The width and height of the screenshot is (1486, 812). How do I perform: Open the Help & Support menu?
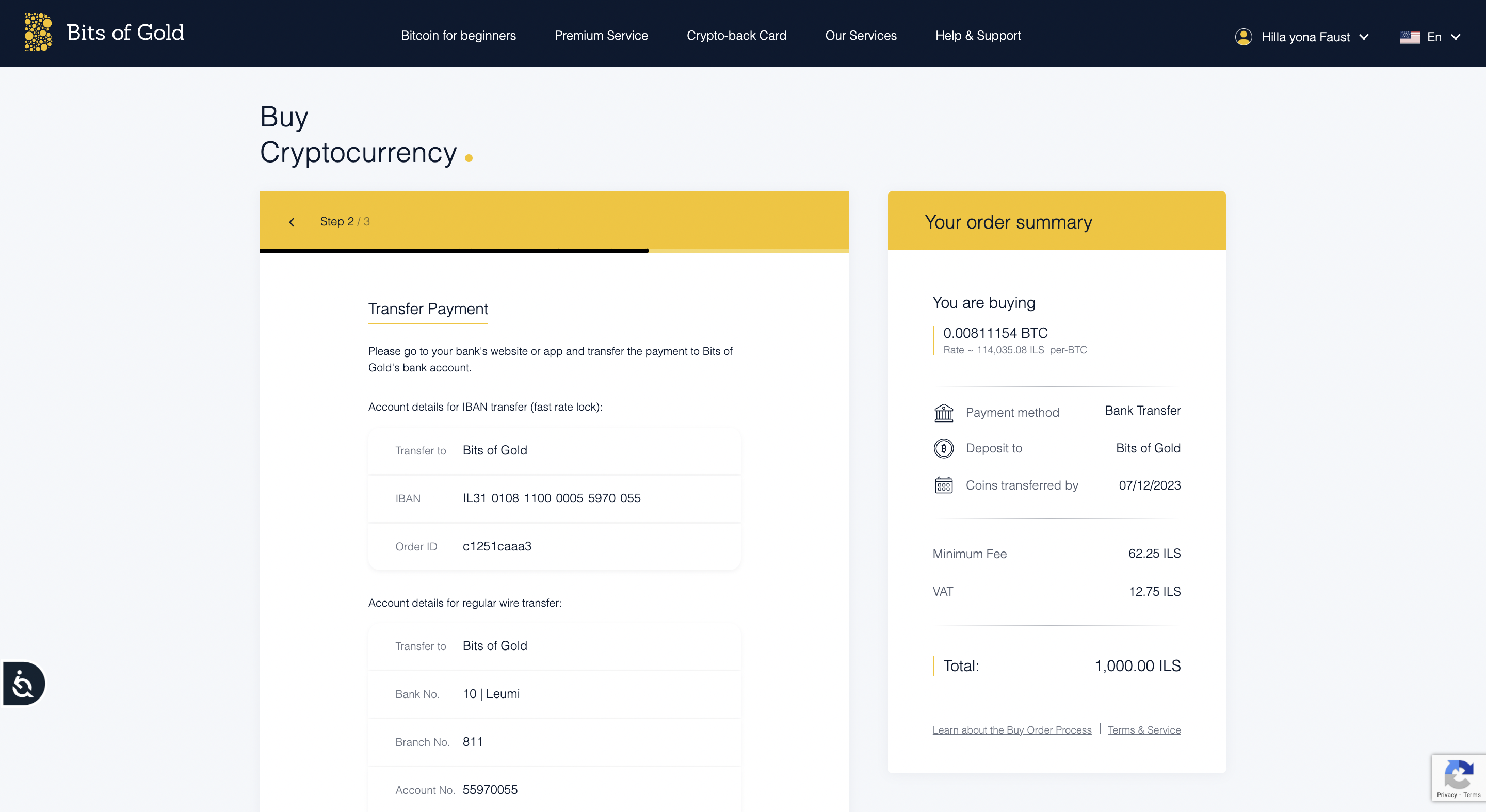[978, 35]
